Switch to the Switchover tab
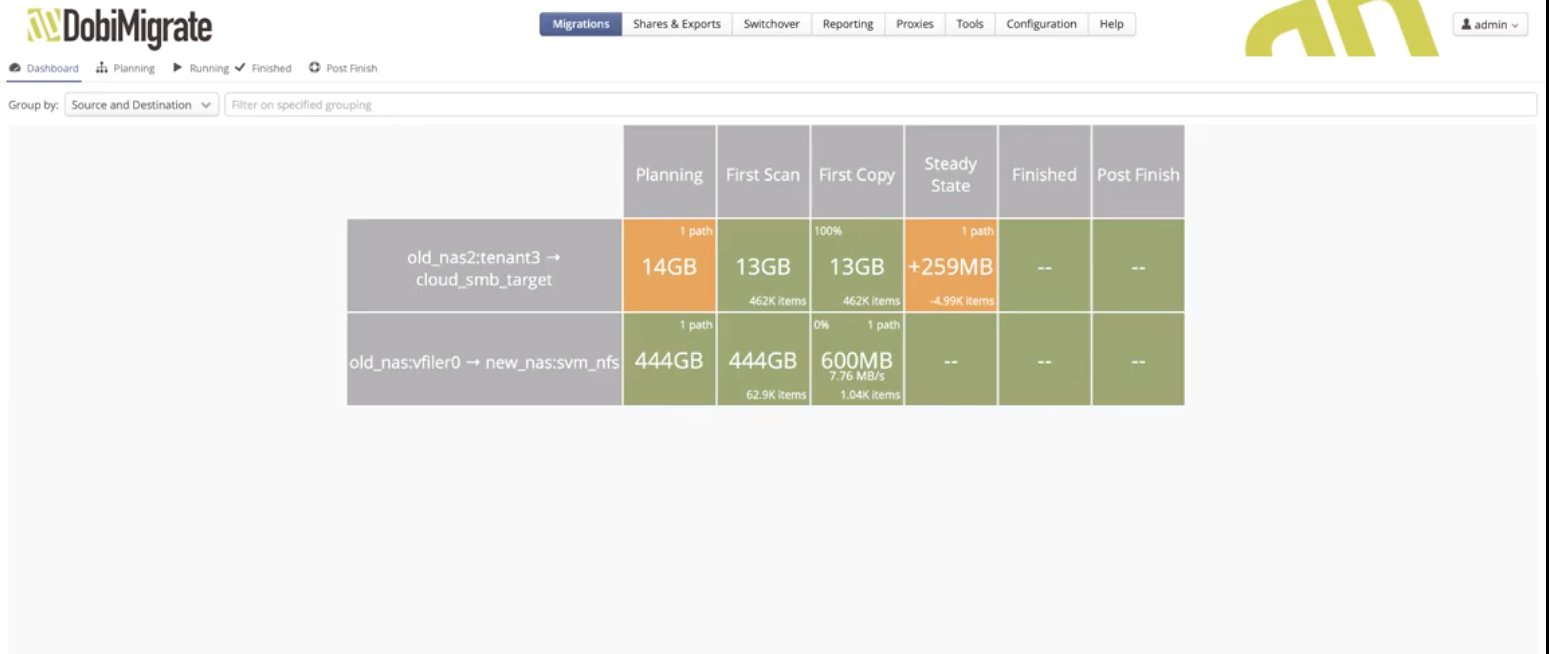1549x654 pixels. [771, 25]
